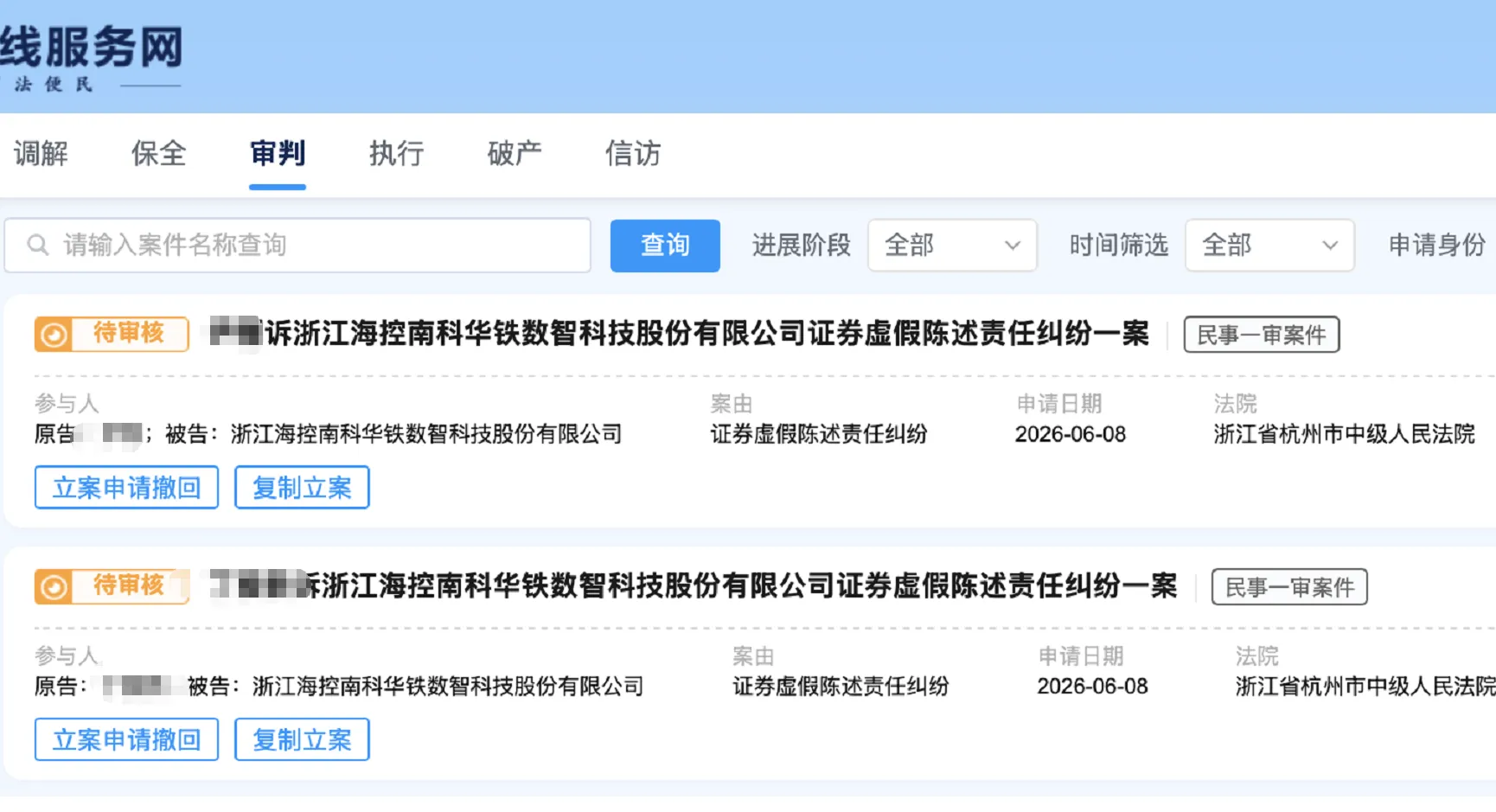Switch to the 信访 tab
Viewport: 1496px width, 812px height.
coord(633,154)
